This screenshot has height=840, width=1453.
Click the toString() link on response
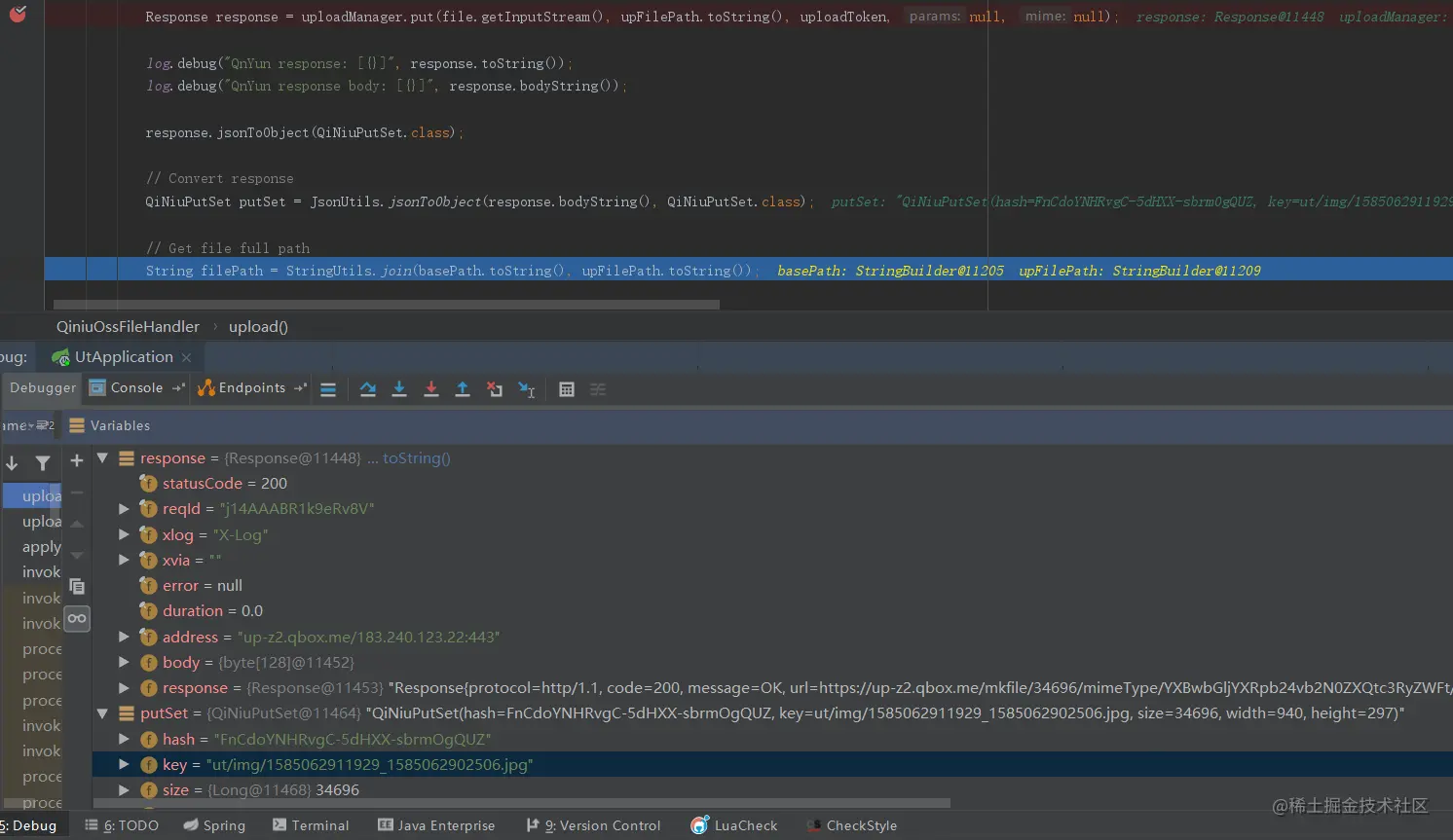(x=416, y=457)
